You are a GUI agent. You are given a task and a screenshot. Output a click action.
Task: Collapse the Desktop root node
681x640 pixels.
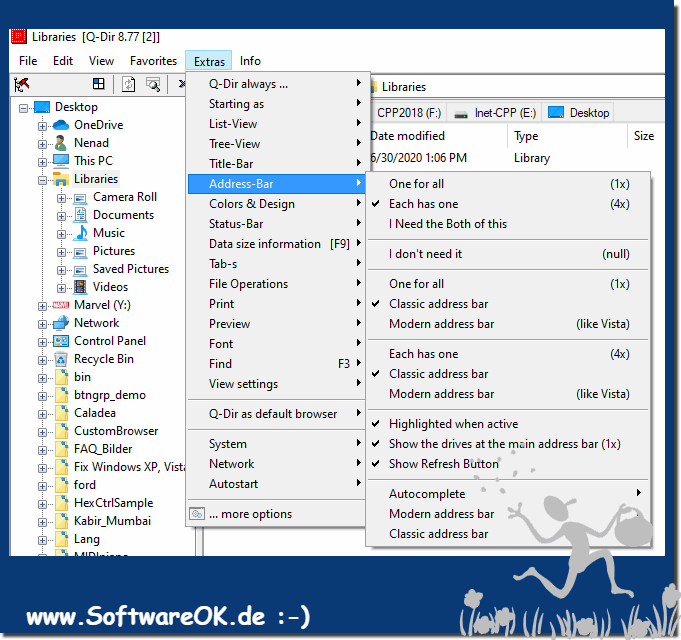point(23,109)
